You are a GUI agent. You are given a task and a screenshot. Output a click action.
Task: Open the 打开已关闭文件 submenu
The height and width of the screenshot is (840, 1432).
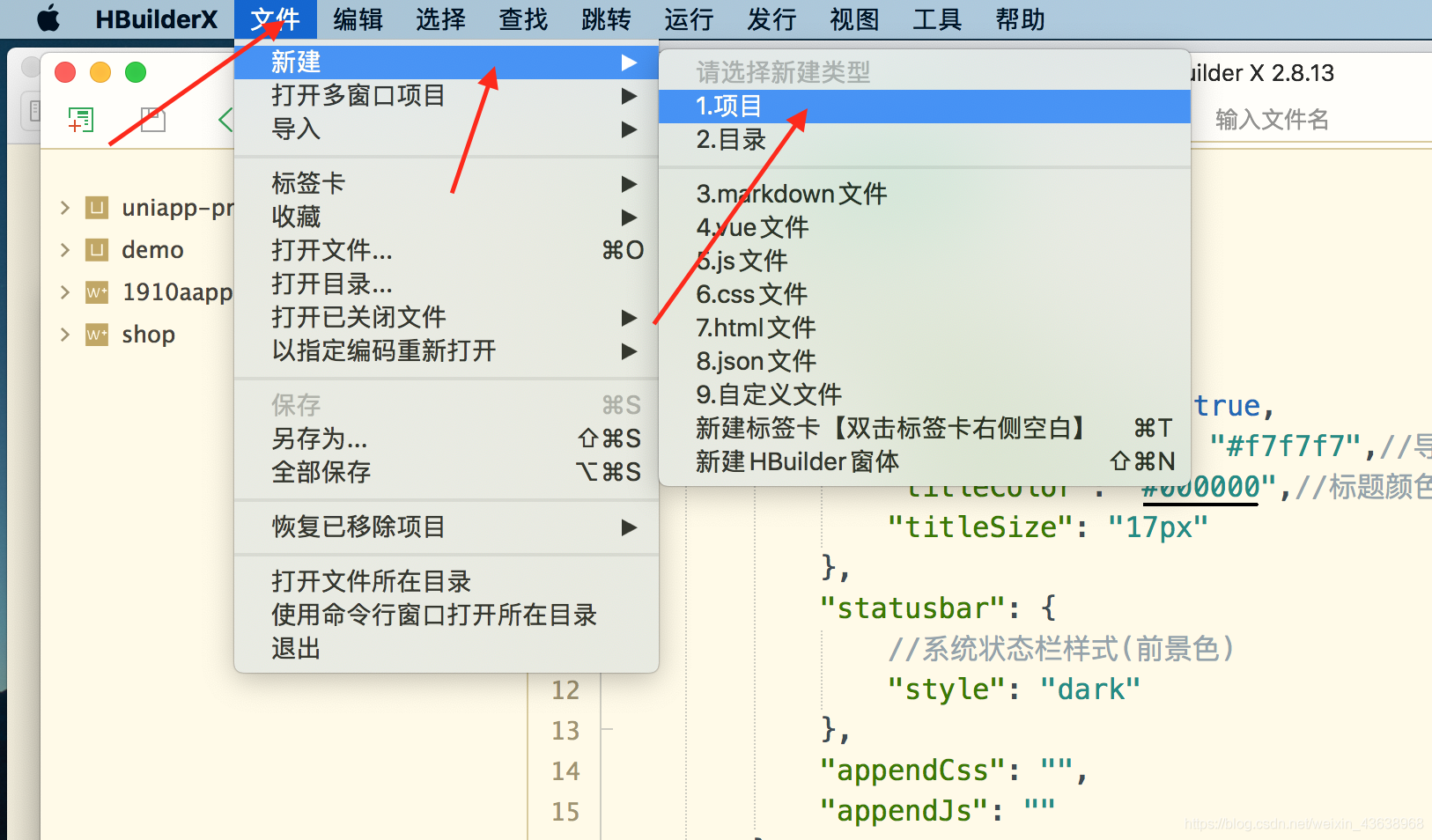pos(447,317)
